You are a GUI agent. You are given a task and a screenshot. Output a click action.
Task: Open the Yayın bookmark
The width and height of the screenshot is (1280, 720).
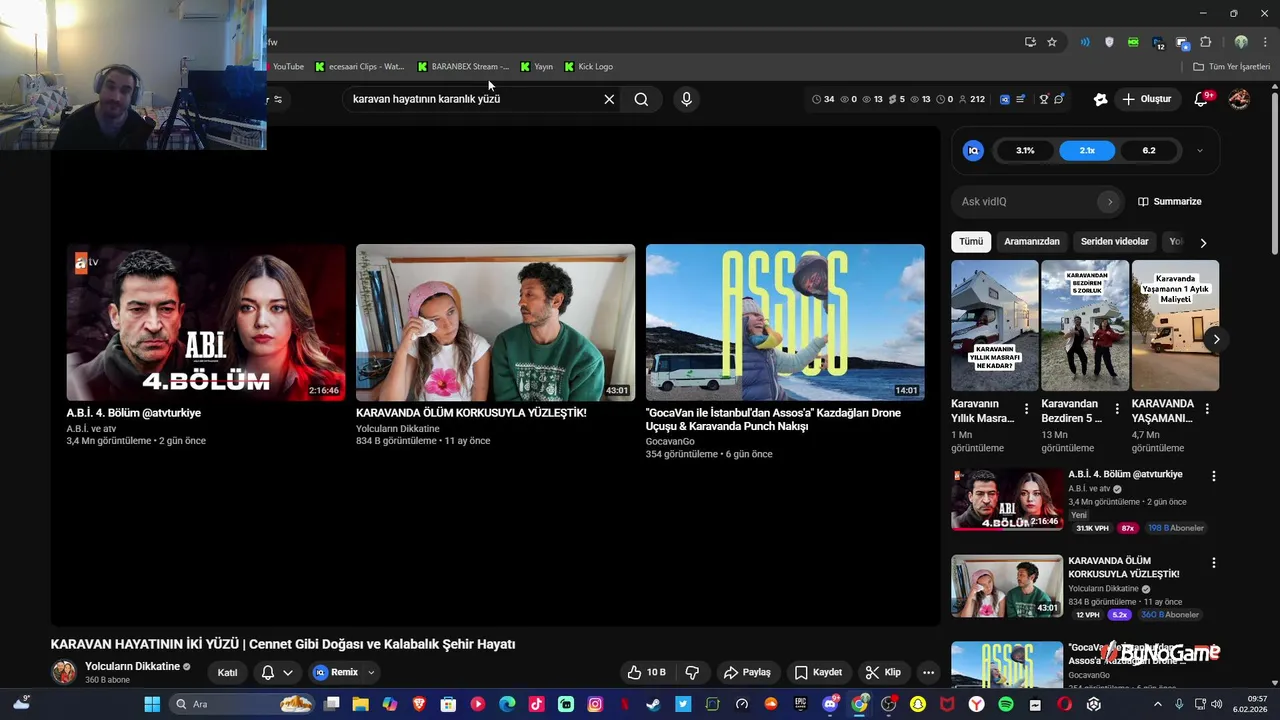(x=537, y=67)
